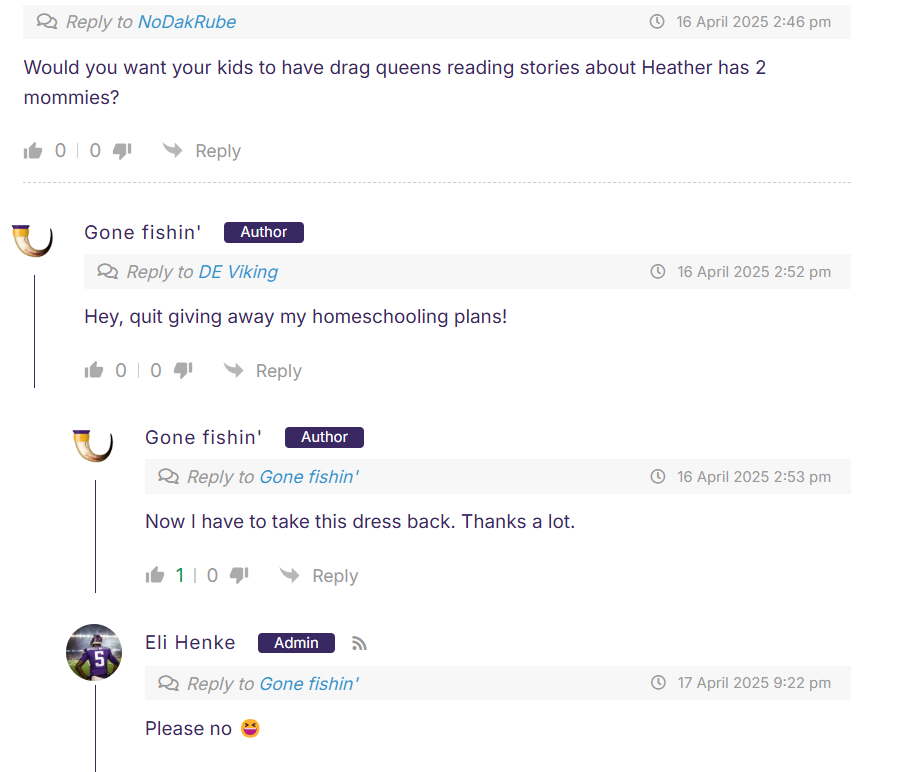900x772 pixels.
Task: Dislike the homeschooling plans comment
Action: point(183,370)
